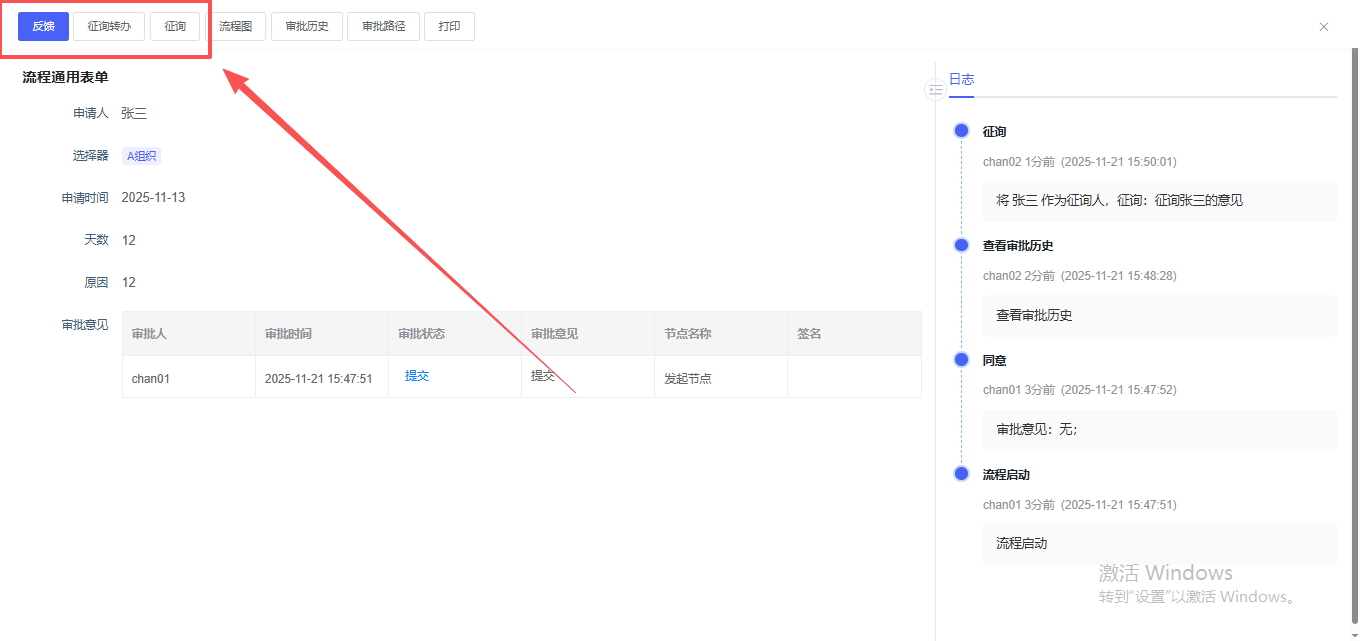Switch to the 日志 tab
This screenshot has width=1360, height=641.
click(x=961, y=79)
